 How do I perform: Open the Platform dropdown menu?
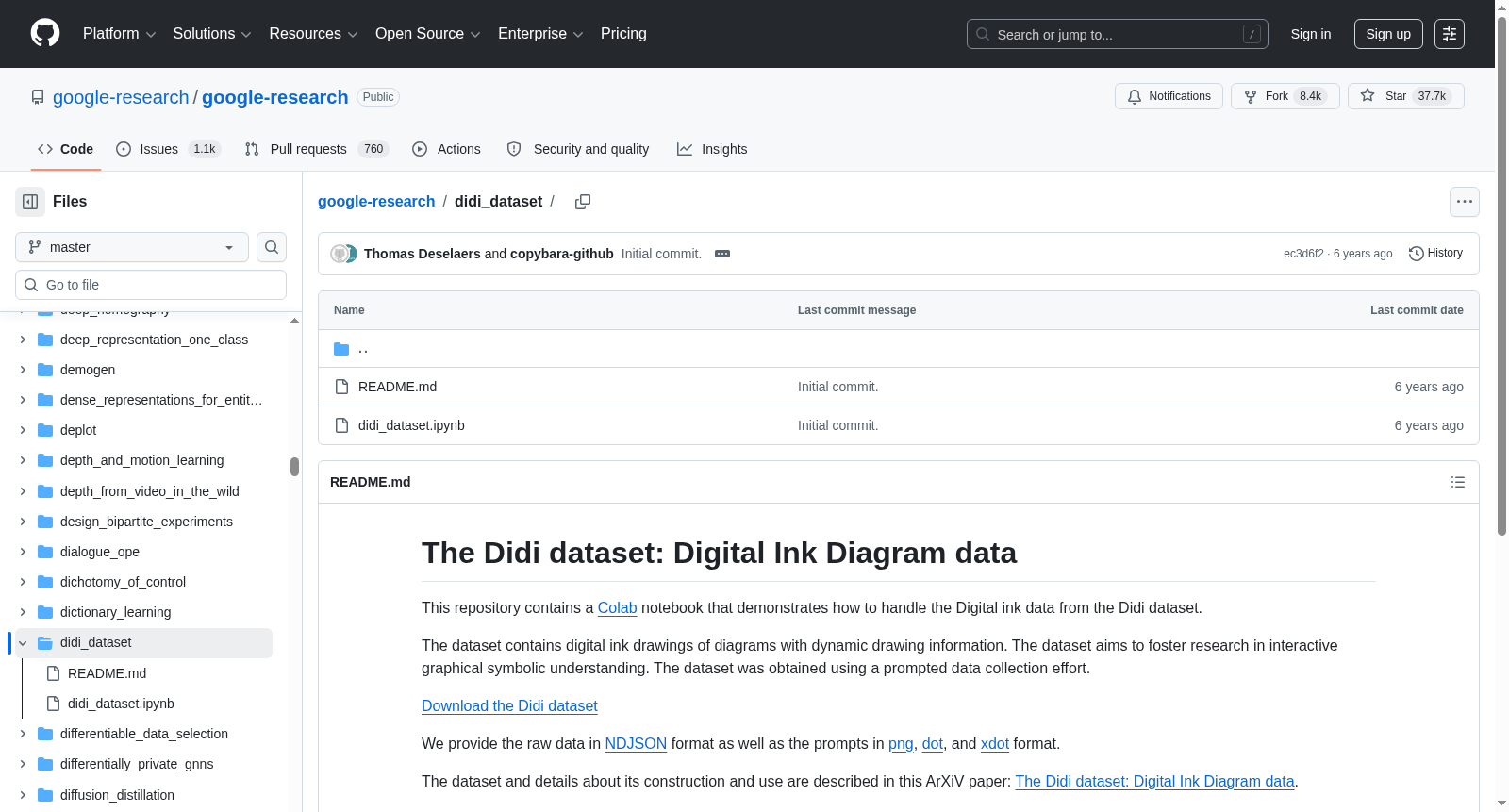point(120,34)
